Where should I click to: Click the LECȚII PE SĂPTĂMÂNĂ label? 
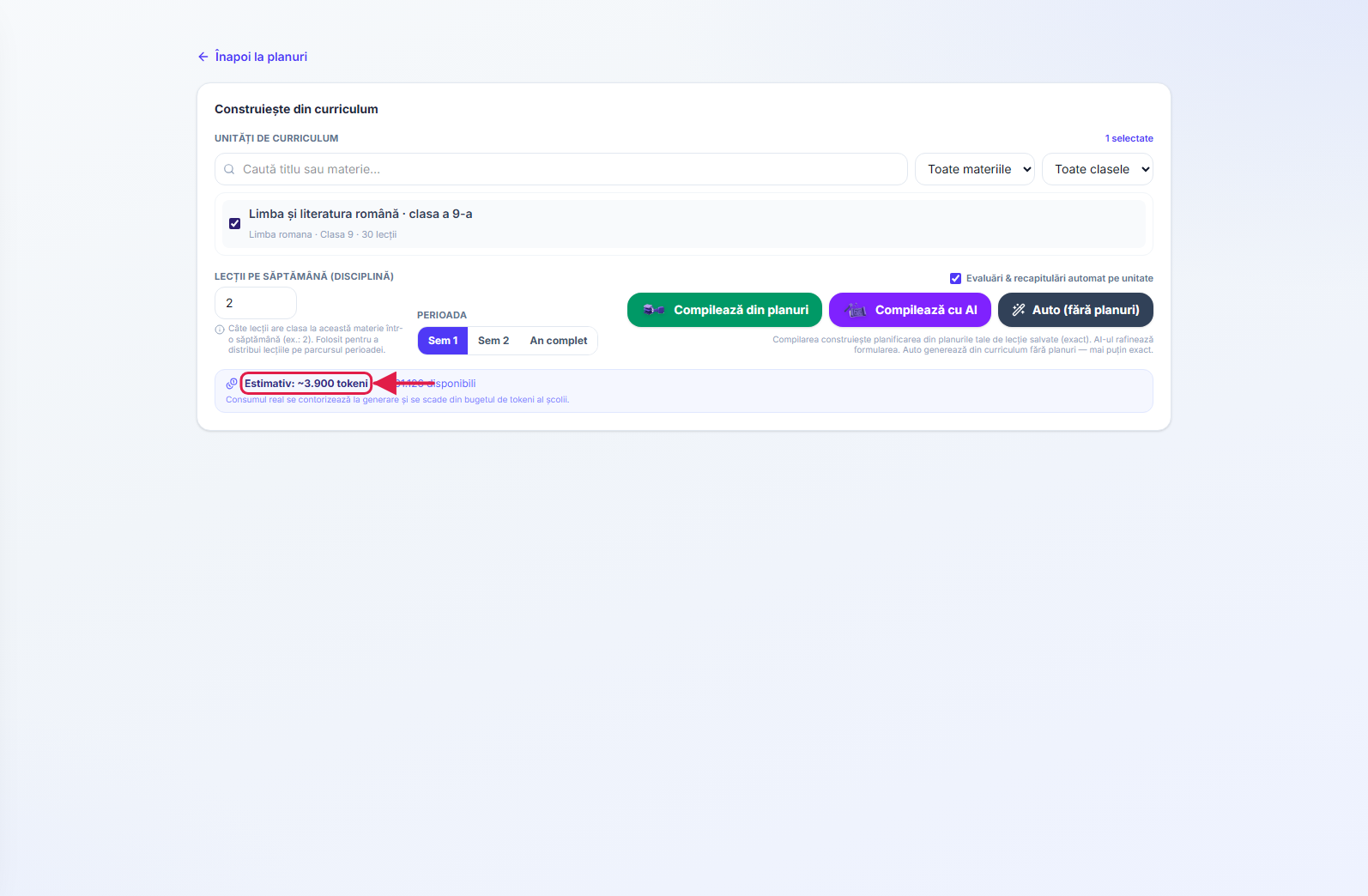(304, 276)
